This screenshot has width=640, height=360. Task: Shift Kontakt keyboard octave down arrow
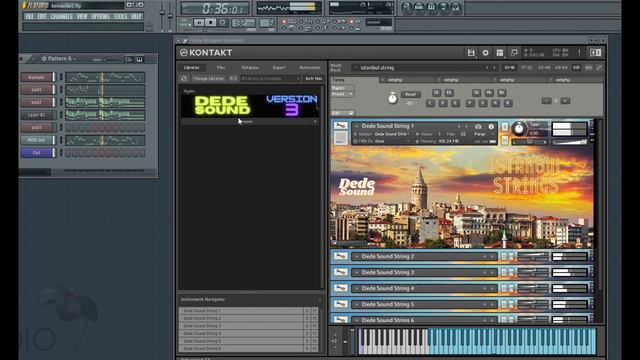click(335, 347)
